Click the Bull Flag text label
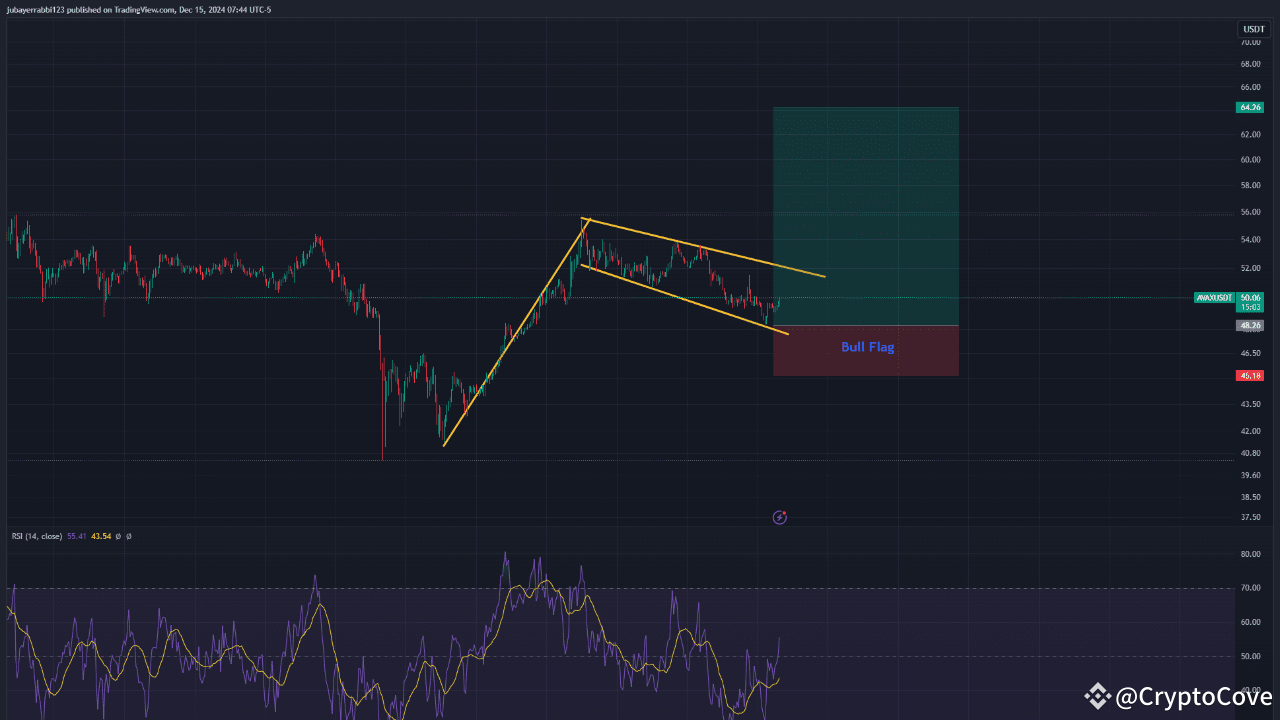Screen dimensions: 1280x720 pos(868,347)
